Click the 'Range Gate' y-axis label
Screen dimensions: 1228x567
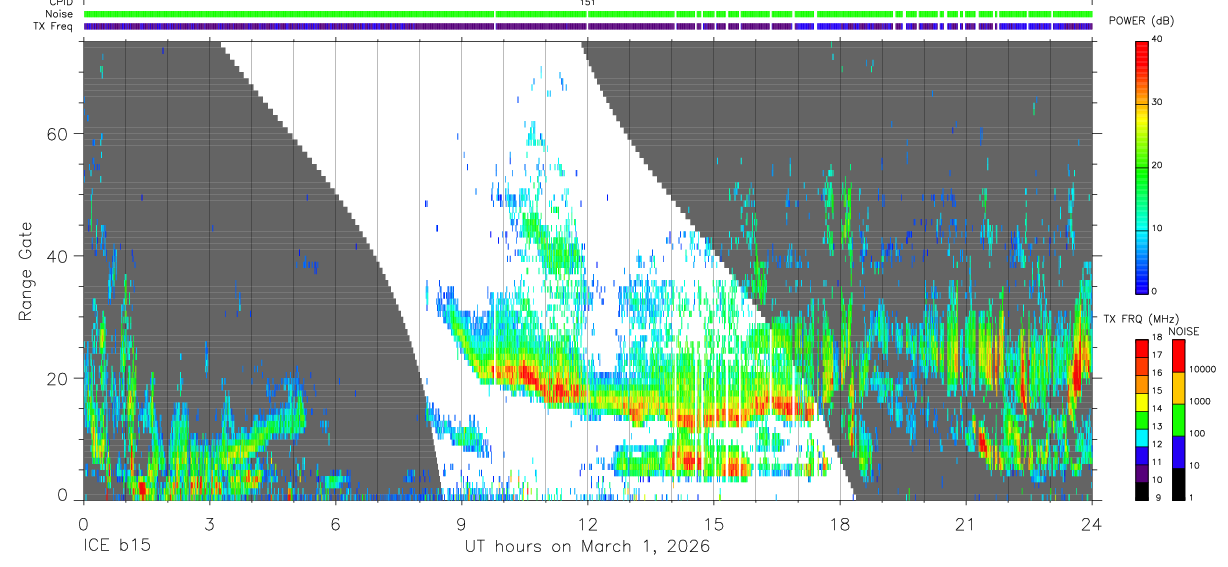click(25, 271)
